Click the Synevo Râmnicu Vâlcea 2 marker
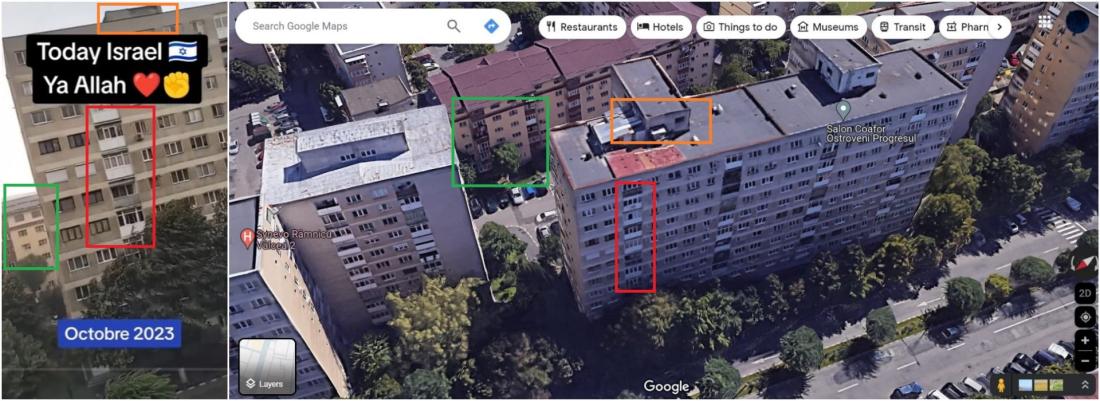 [246, 236]
